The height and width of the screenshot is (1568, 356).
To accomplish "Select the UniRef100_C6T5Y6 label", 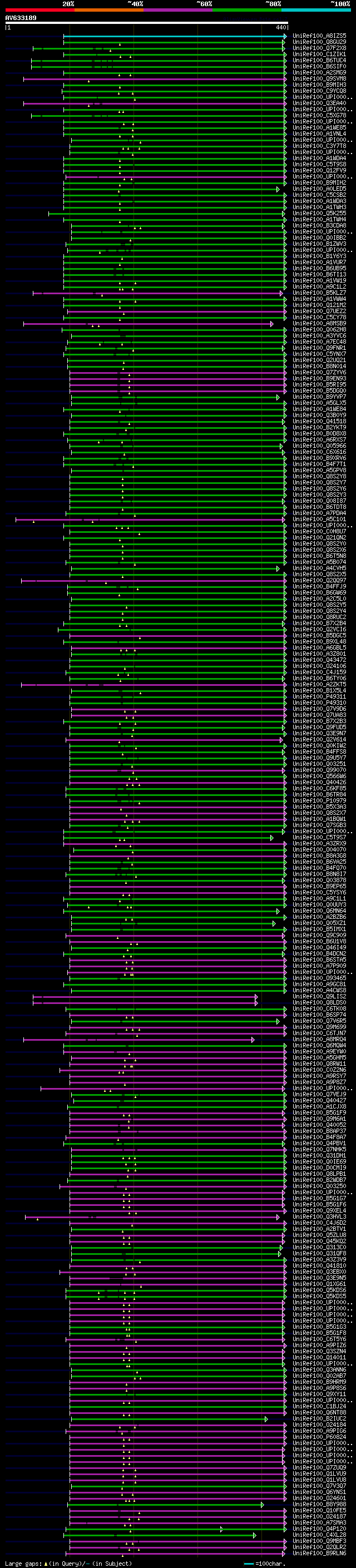I will [x=319, y=1339].
